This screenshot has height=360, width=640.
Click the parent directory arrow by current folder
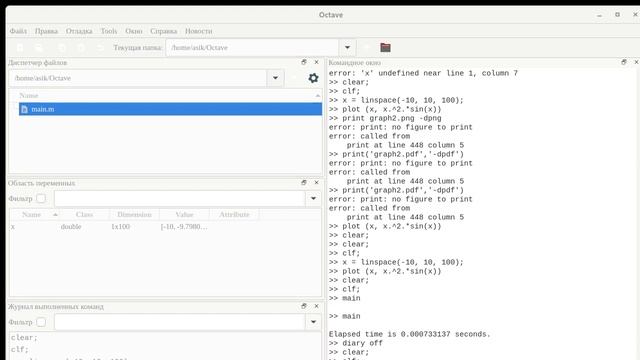tap(367, 47)
